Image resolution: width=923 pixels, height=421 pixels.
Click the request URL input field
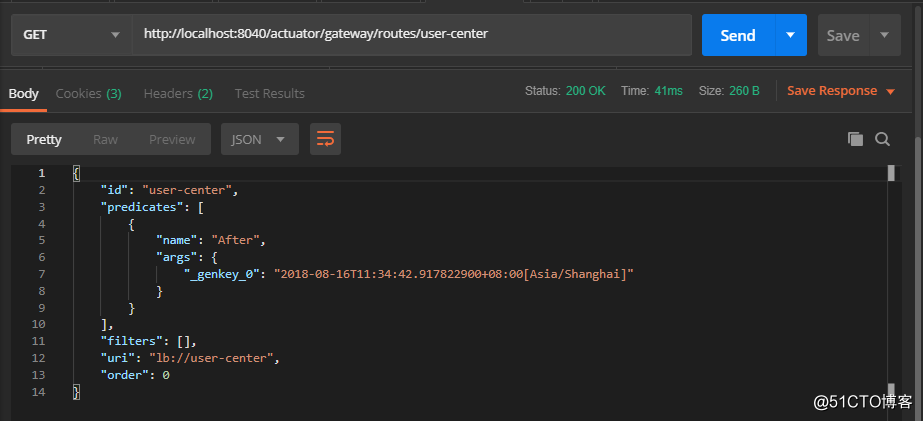(411, 35)
